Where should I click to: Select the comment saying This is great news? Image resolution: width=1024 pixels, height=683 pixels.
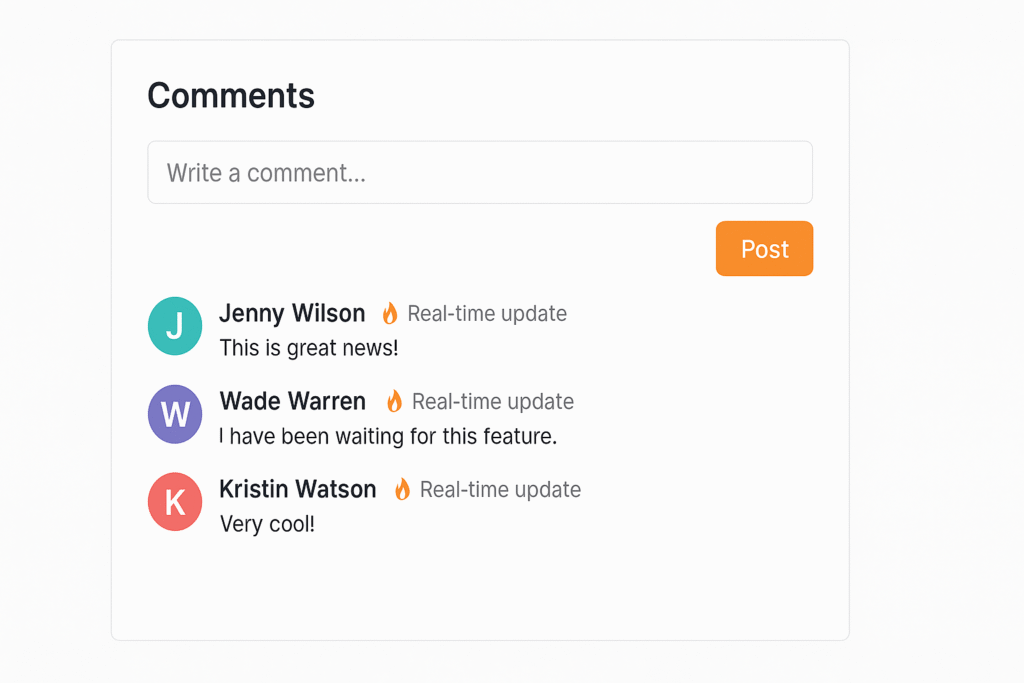308,347
